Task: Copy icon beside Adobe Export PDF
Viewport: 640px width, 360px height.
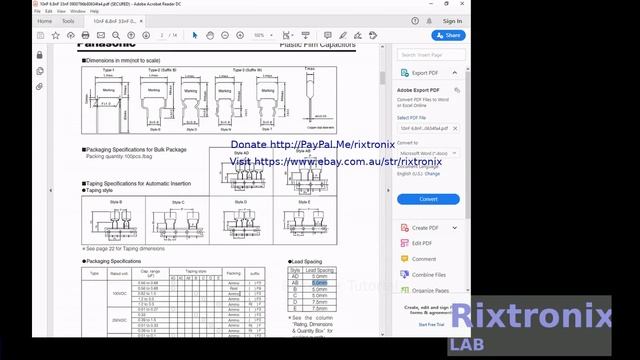Action: (x=457, y=90)
